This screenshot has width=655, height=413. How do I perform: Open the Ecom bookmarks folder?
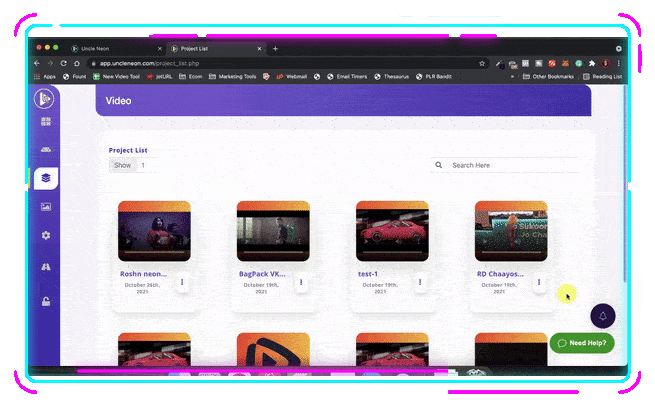[x=190, y=76]
